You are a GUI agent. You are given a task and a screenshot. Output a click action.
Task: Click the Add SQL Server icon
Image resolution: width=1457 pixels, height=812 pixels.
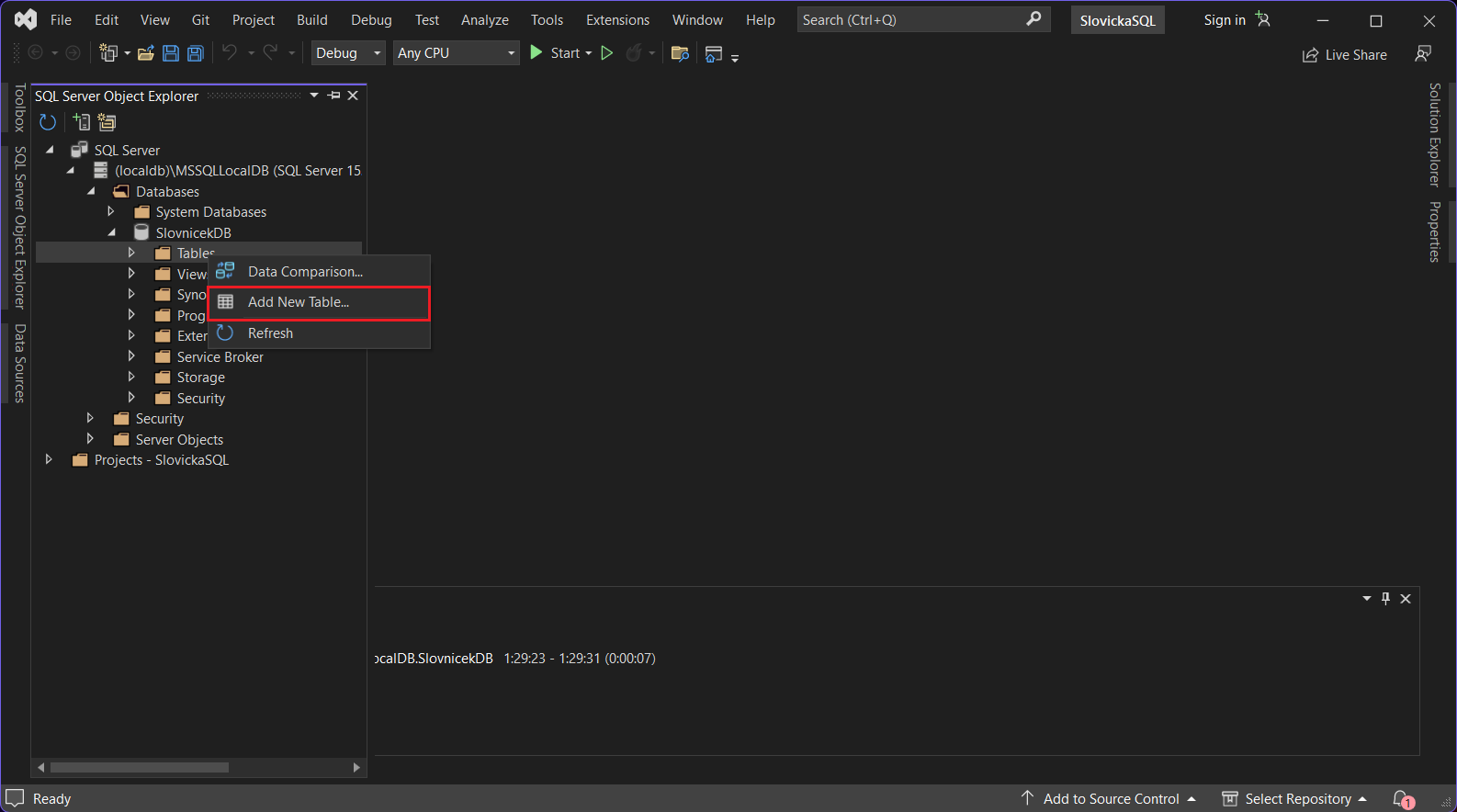82,122
